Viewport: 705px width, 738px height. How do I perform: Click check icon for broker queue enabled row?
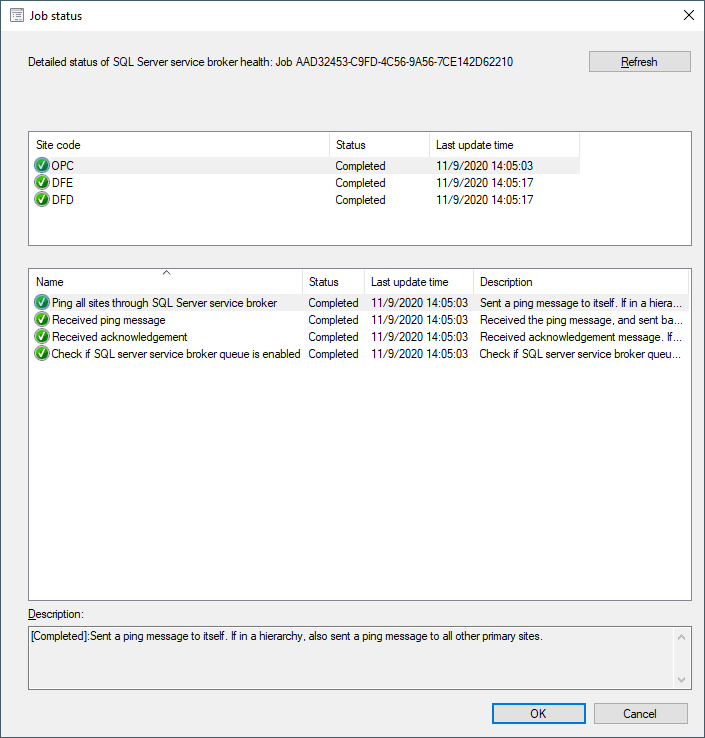tap(42, 353)
